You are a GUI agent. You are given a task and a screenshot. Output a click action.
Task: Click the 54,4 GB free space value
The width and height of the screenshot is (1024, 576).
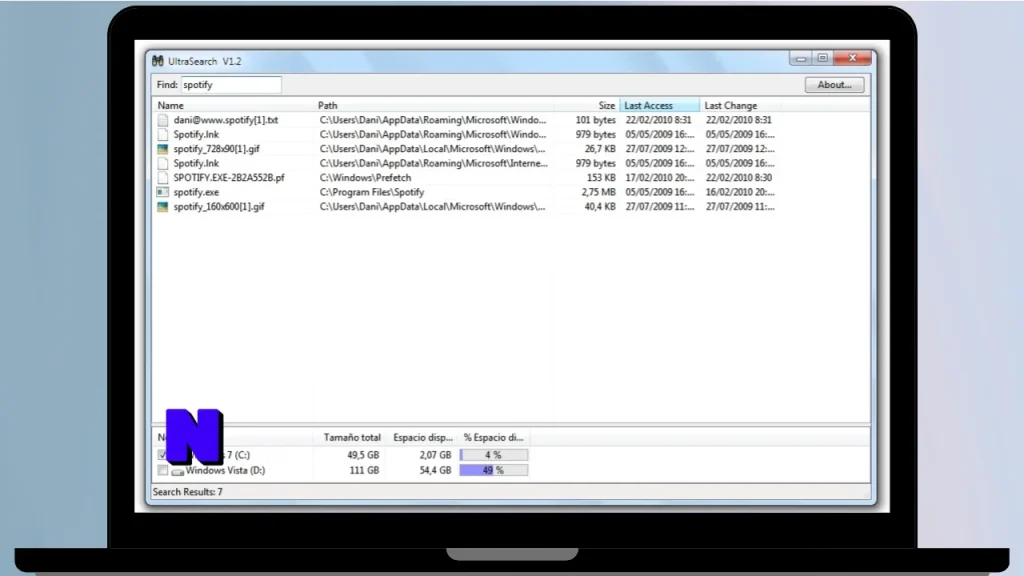pos(435,470)
